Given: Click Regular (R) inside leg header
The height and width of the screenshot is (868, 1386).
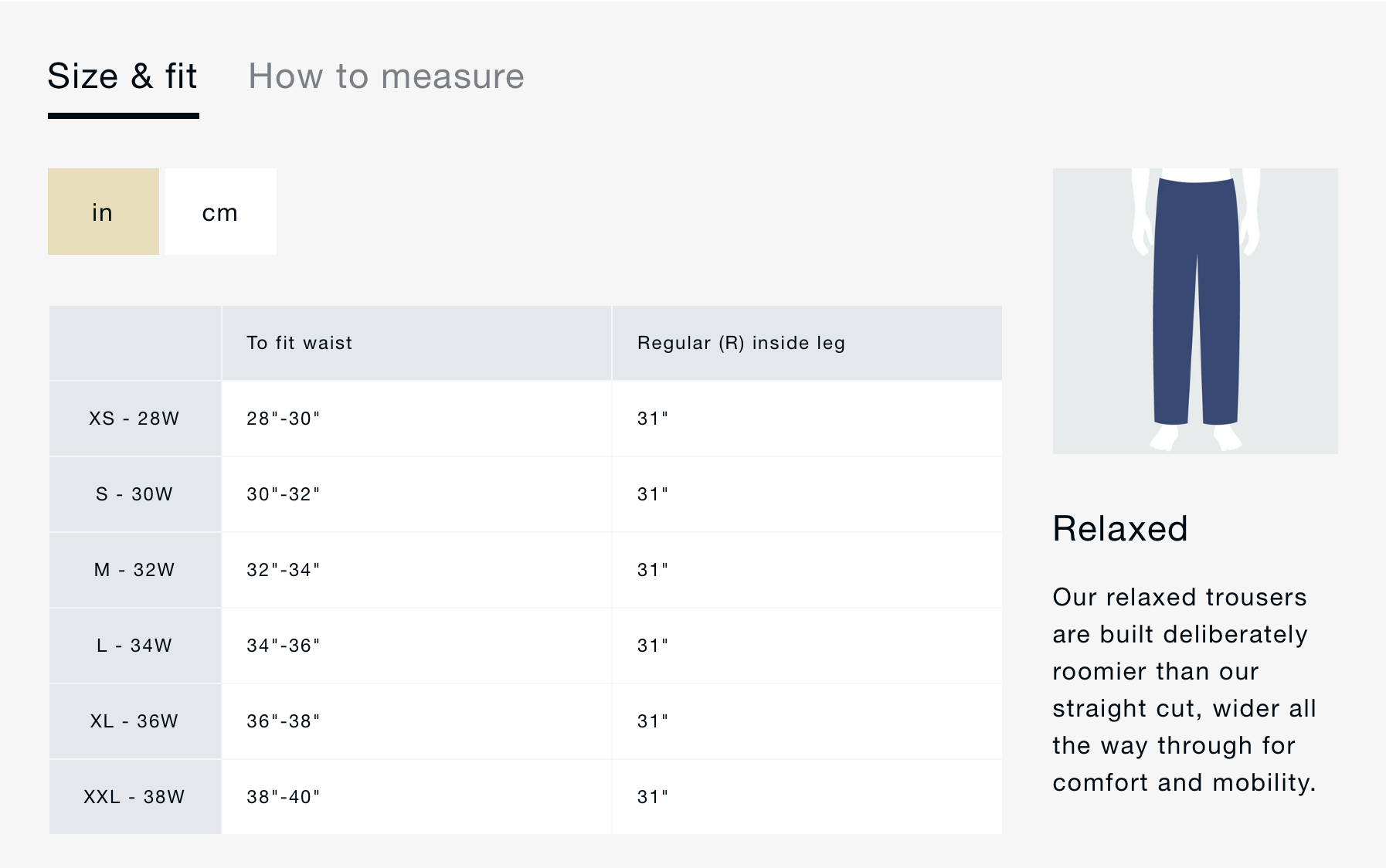Looking at the screenshot, I should coord(741,343).
